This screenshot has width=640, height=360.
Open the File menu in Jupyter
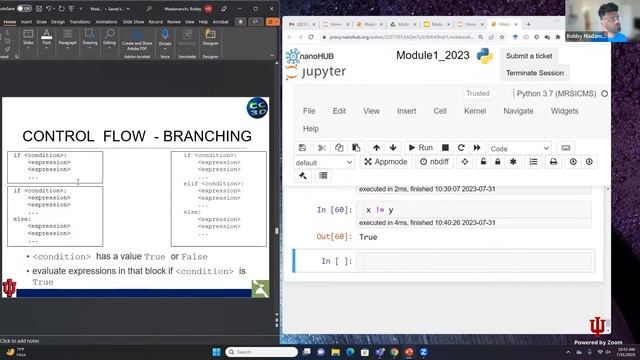(x=309, y=111)
